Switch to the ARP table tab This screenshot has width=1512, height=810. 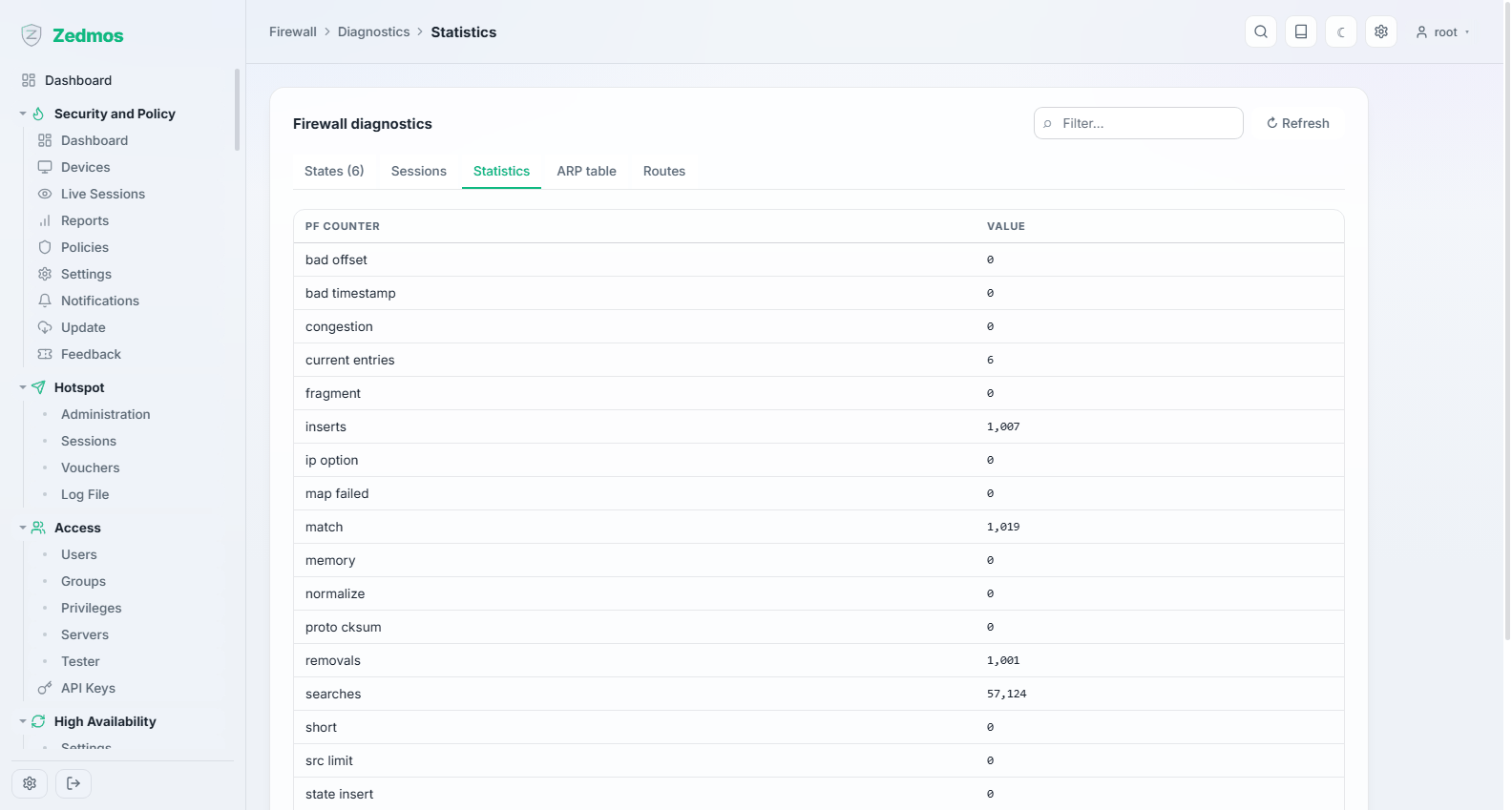click(587, 171)
